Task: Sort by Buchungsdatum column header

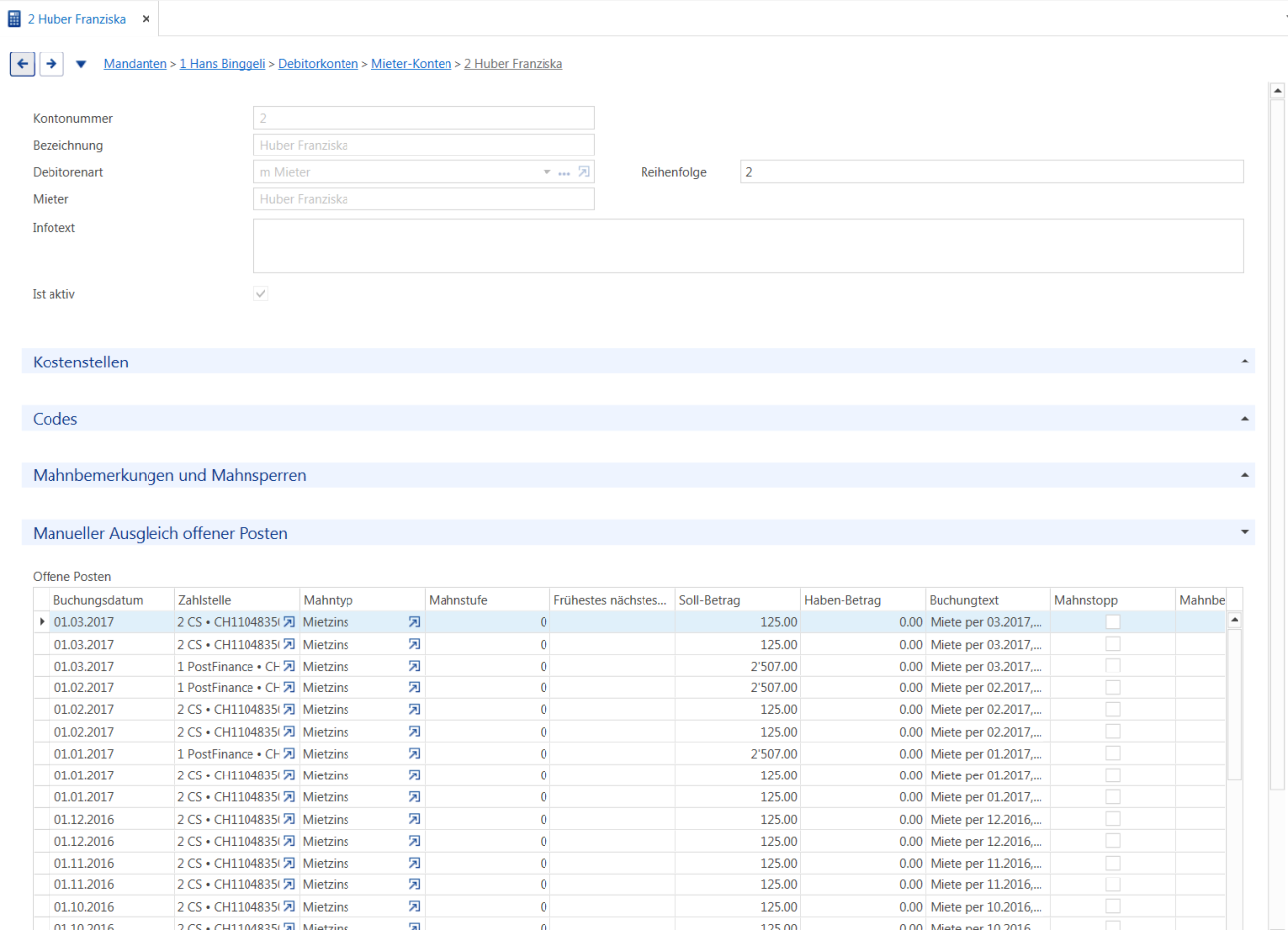Action: pos(112,600)
